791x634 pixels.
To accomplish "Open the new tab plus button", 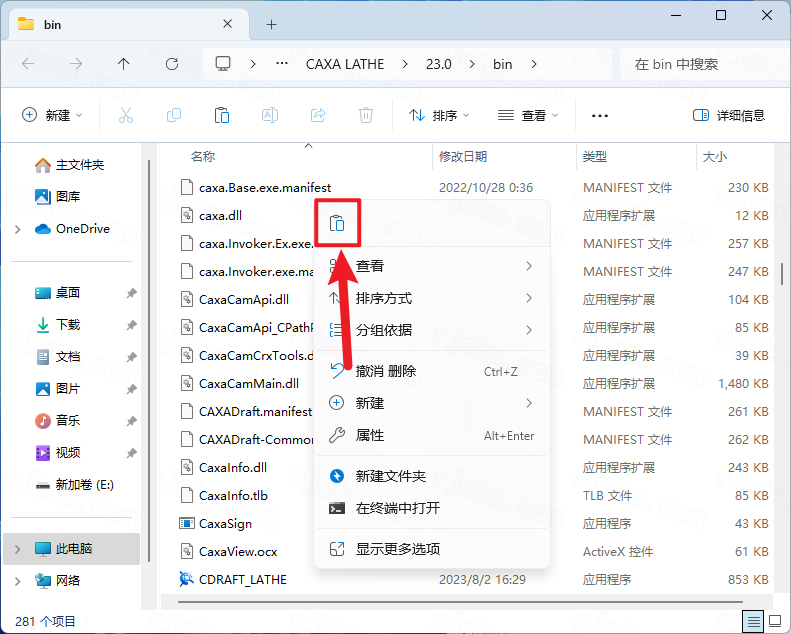I will tap(271, 24).
